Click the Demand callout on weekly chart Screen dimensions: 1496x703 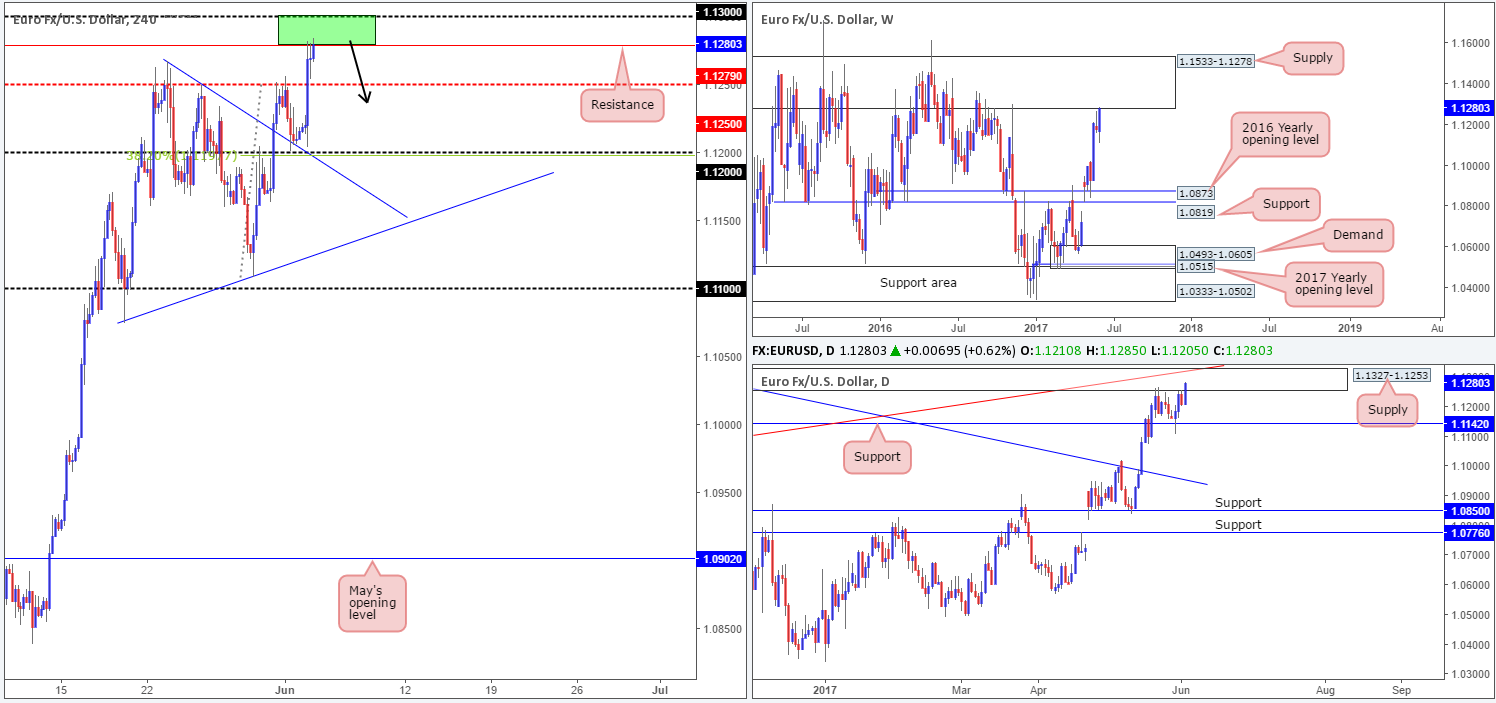[x=1358, y=235]
